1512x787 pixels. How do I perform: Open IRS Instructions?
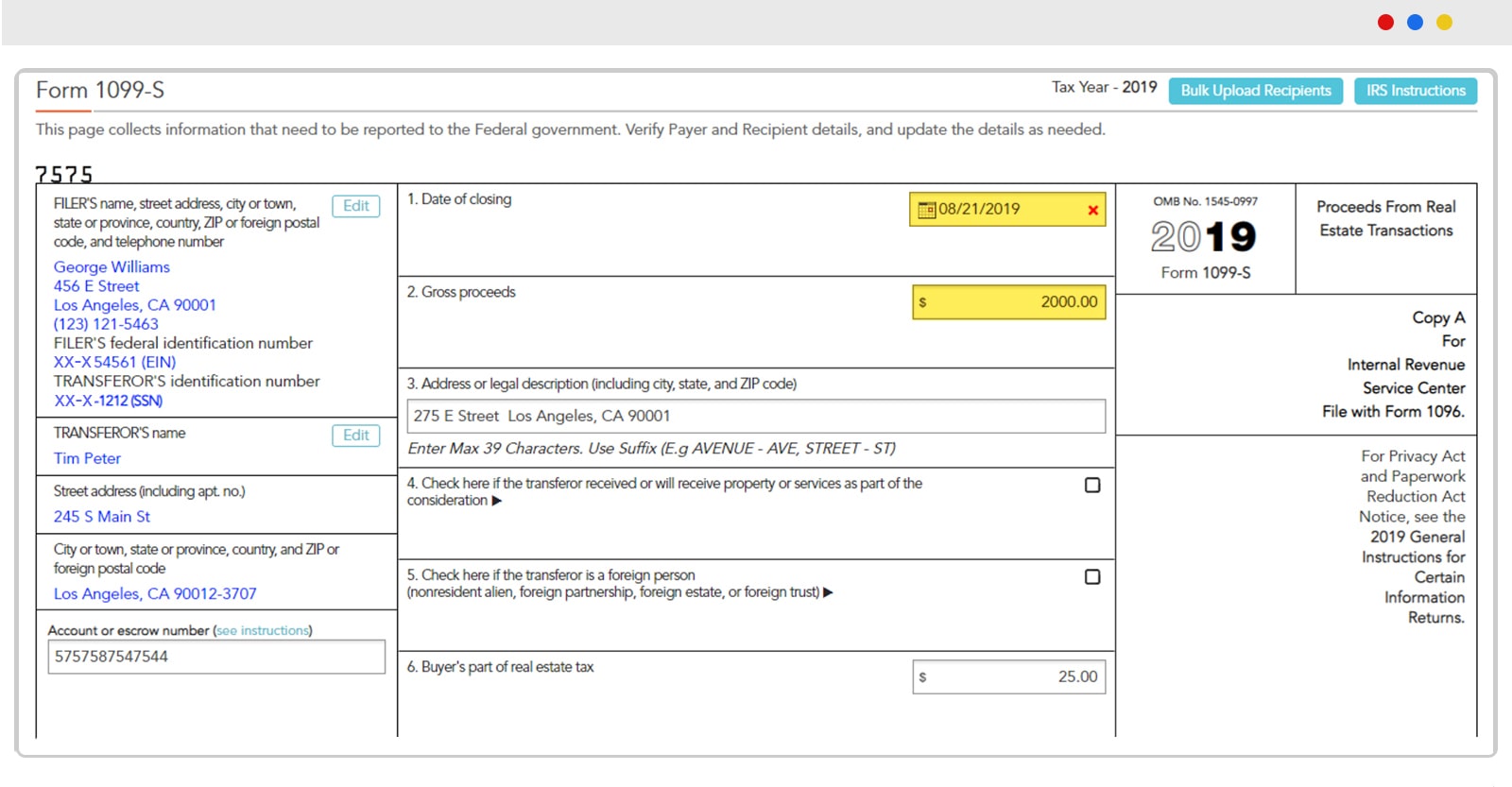[x=1415, y=91]
